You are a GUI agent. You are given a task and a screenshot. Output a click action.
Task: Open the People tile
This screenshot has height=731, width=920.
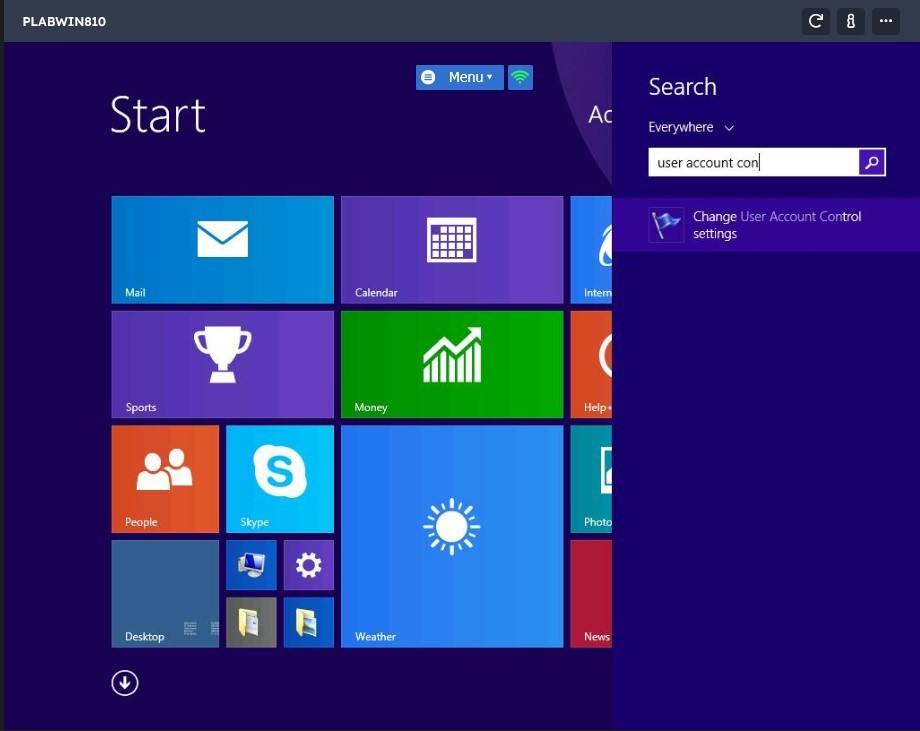pos(165,479)
